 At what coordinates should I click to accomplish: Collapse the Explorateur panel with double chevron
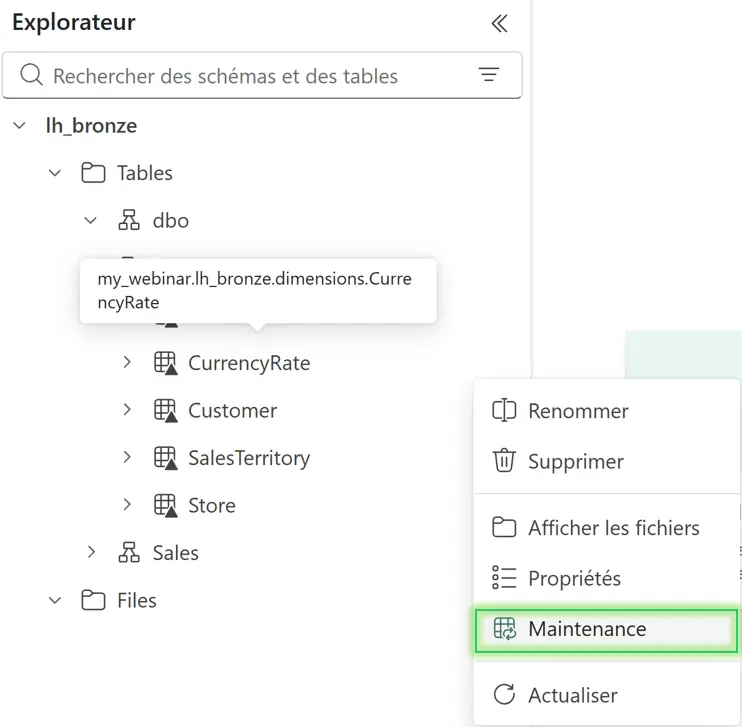499,24
